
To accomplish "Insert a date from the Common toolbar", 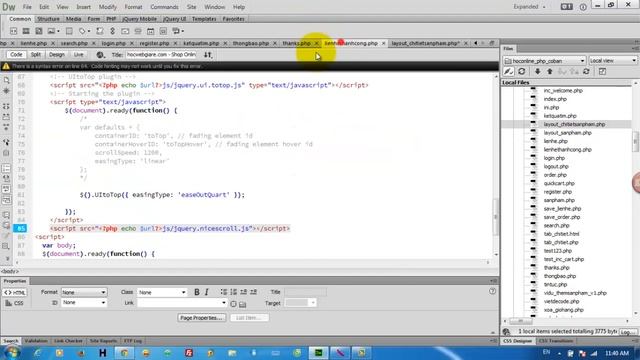I will pyautogui.click(x=151, y=31).
